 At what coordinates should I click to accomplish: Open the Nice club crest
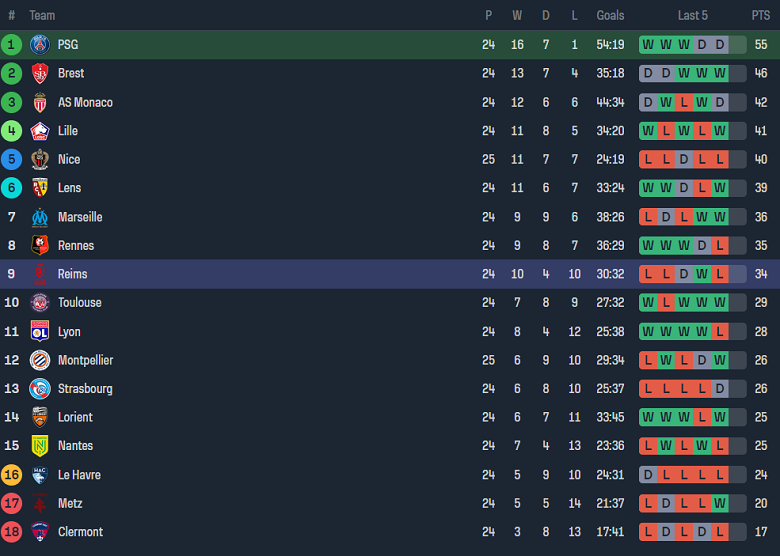click(x=40, y=159)
